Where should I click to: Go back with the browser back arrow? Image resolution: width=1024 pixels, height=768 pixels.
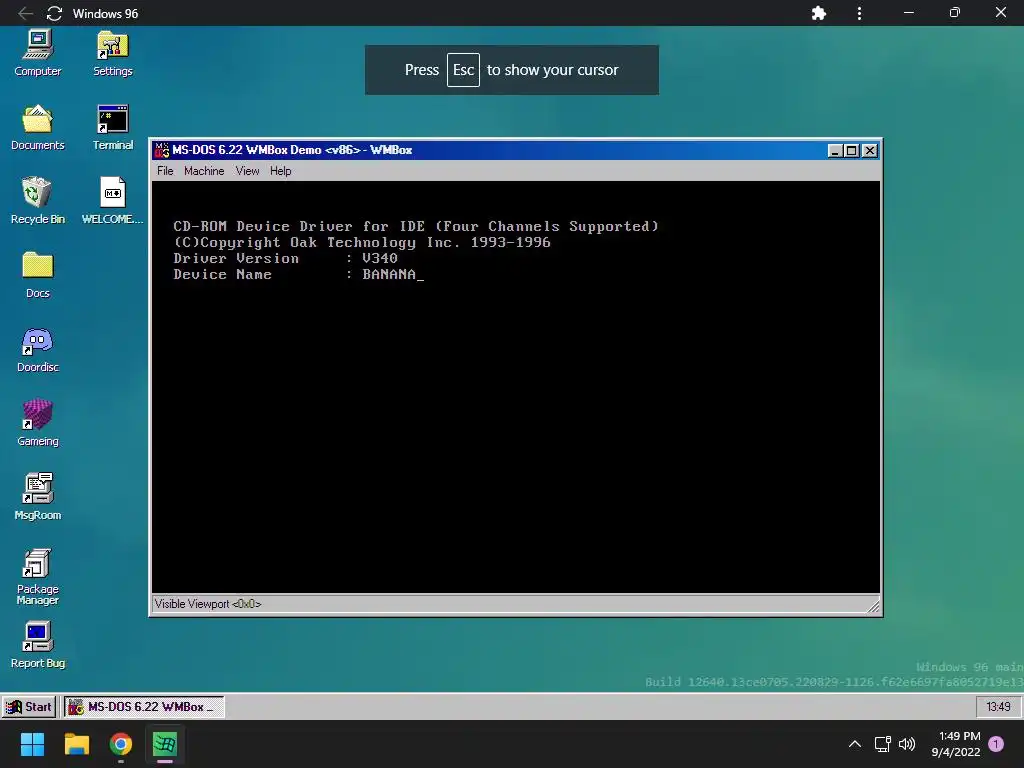[x=25, y=13]
